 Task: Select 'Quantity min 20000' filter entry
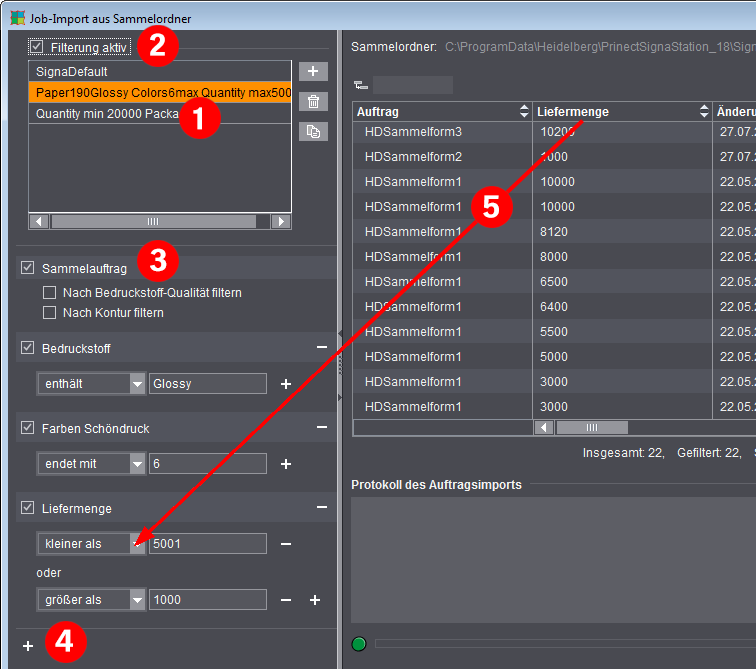tap(160, 113)
